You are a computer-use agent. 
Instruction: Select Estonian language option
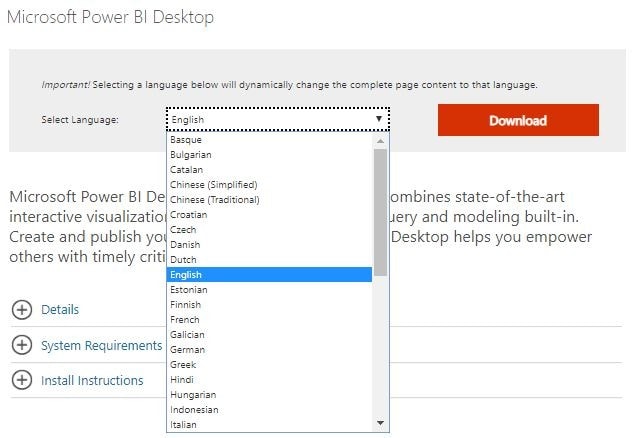point(269,290)
